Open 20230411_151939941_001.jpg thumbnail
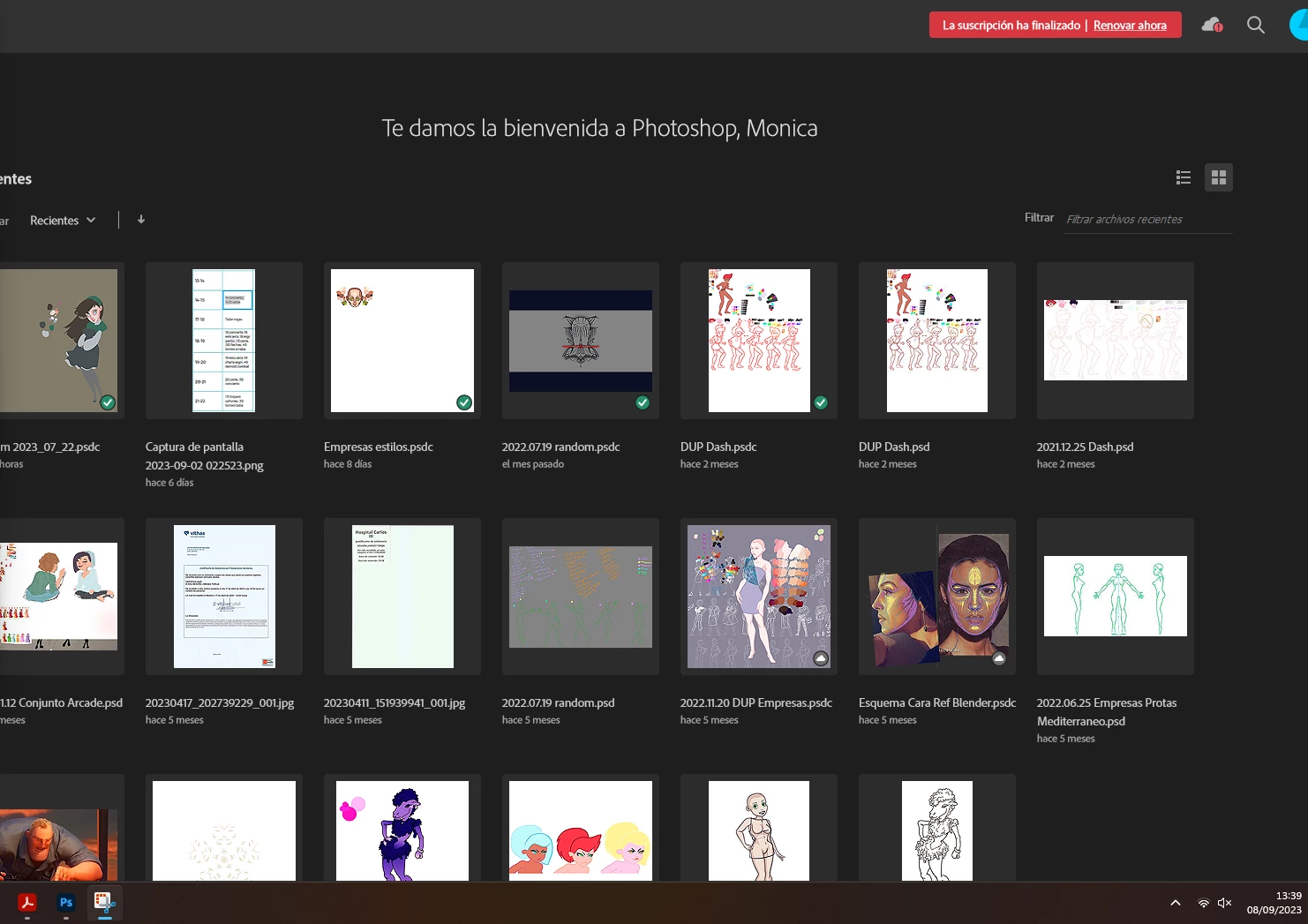 (x=402, y=597)
